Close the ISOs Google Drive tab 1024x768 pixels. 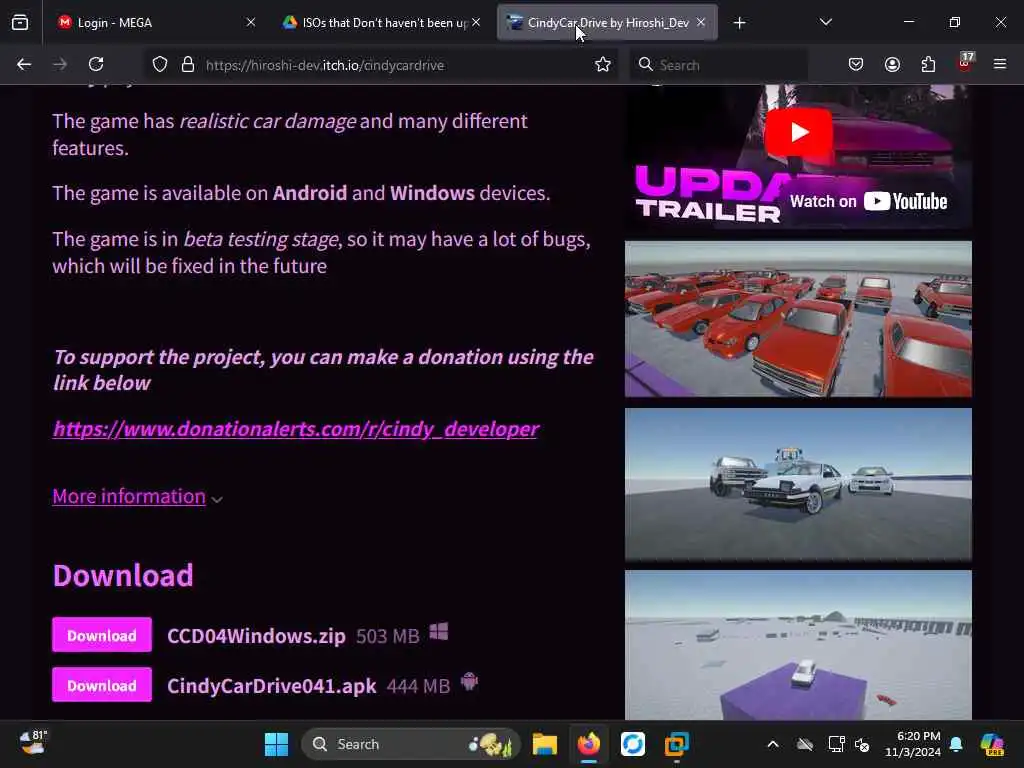click(477, 22)
